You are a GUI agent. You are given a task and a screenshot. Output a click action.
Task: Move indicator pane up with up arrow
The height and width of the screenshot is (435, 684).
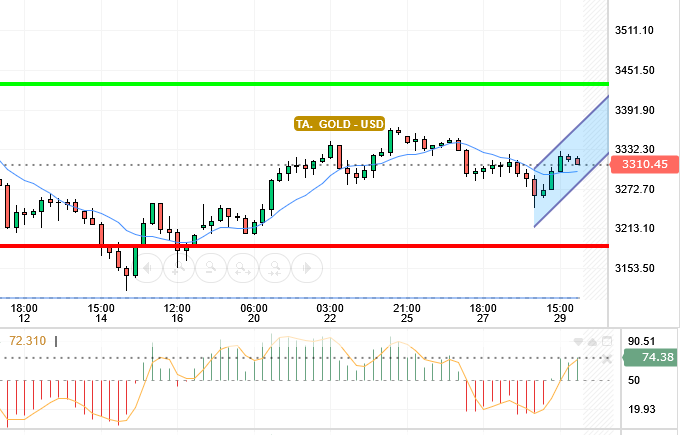point(592,342)
